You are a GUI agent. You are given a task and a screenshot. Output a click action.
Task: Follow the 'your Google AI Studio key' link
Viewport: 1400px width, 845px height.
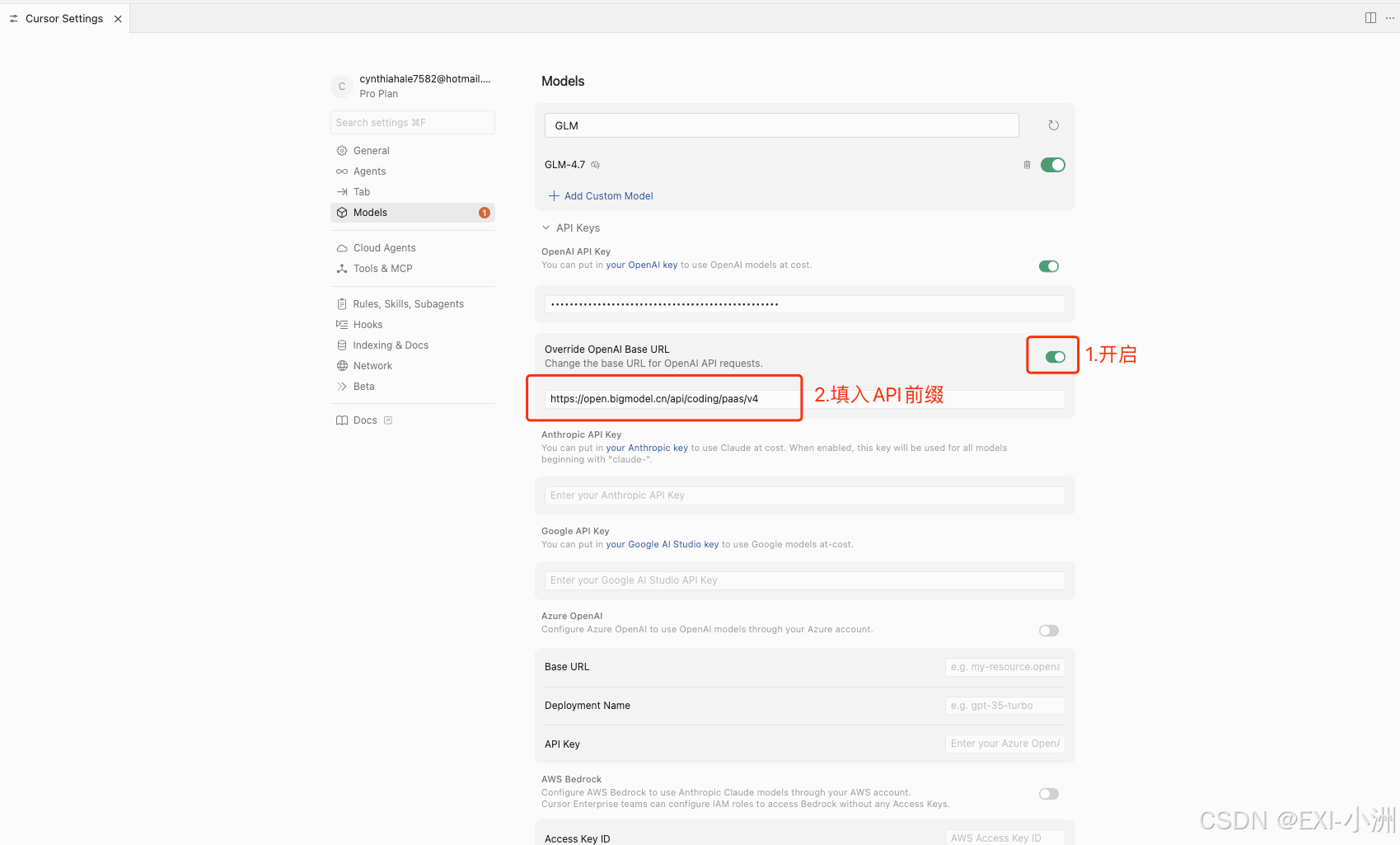pos(663,545)
